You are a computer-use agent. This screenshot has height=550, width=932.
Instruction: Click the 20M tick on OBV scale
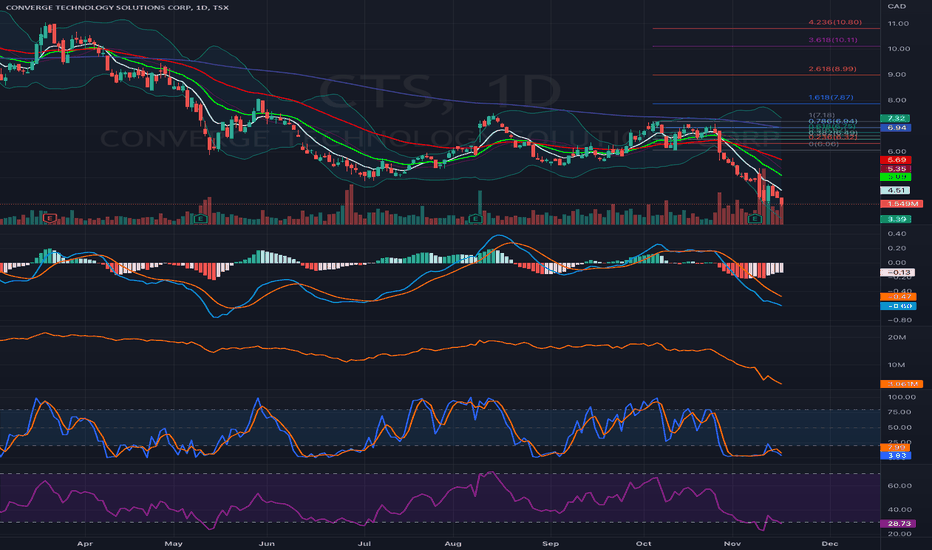pyautogui.click(x=897, y=337)
